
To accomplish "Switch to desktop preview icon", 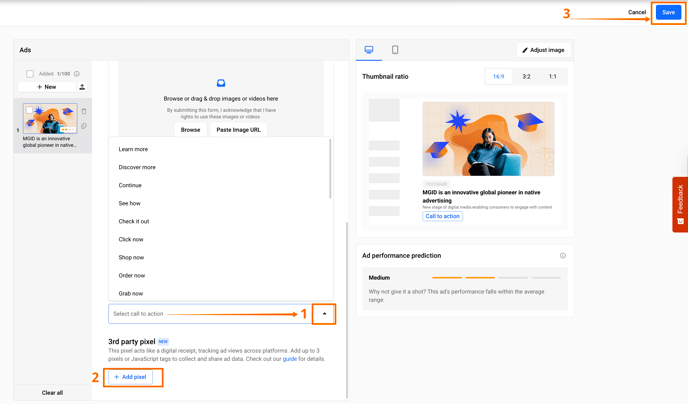I will tap(369, 50).
